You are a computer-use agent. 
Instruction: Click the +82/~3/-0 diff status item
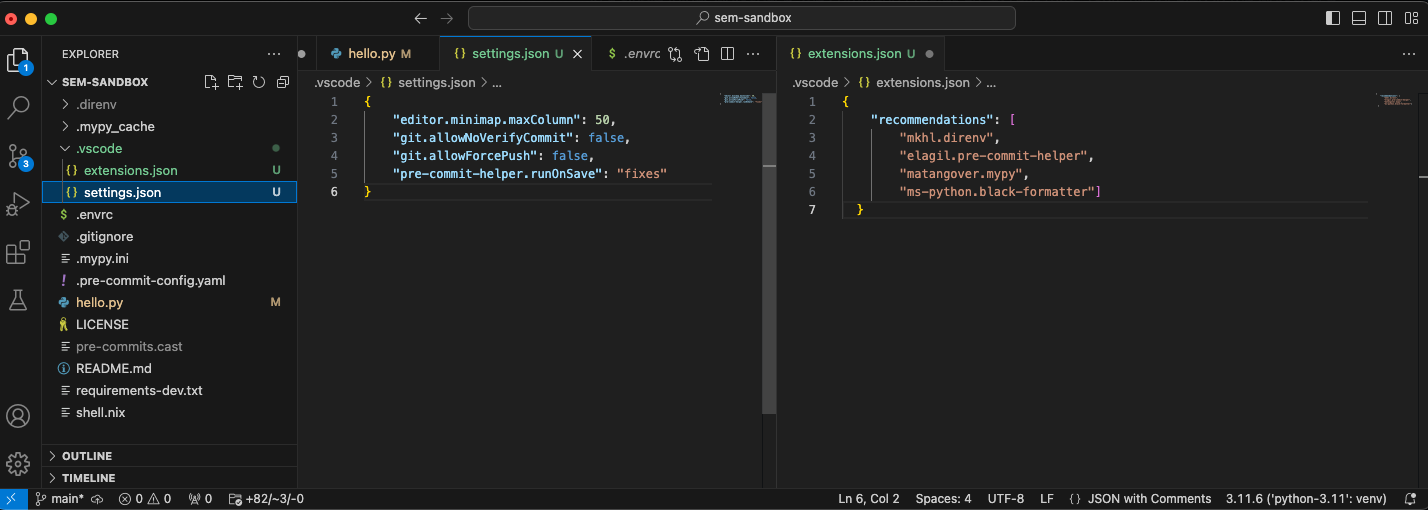tap(266, 499)
